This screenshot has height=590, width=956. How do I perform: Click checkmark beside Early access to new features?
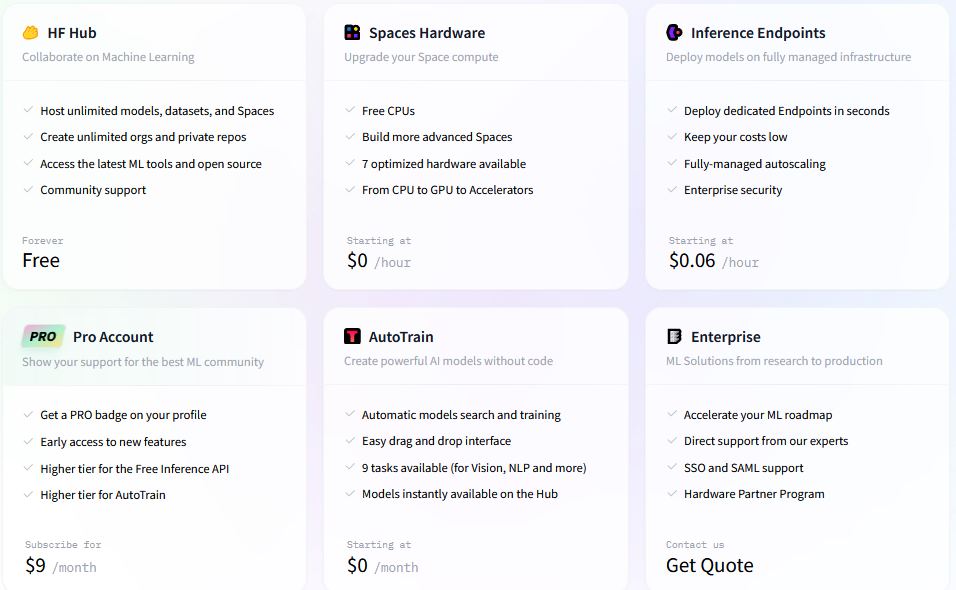tap(28, 441)
